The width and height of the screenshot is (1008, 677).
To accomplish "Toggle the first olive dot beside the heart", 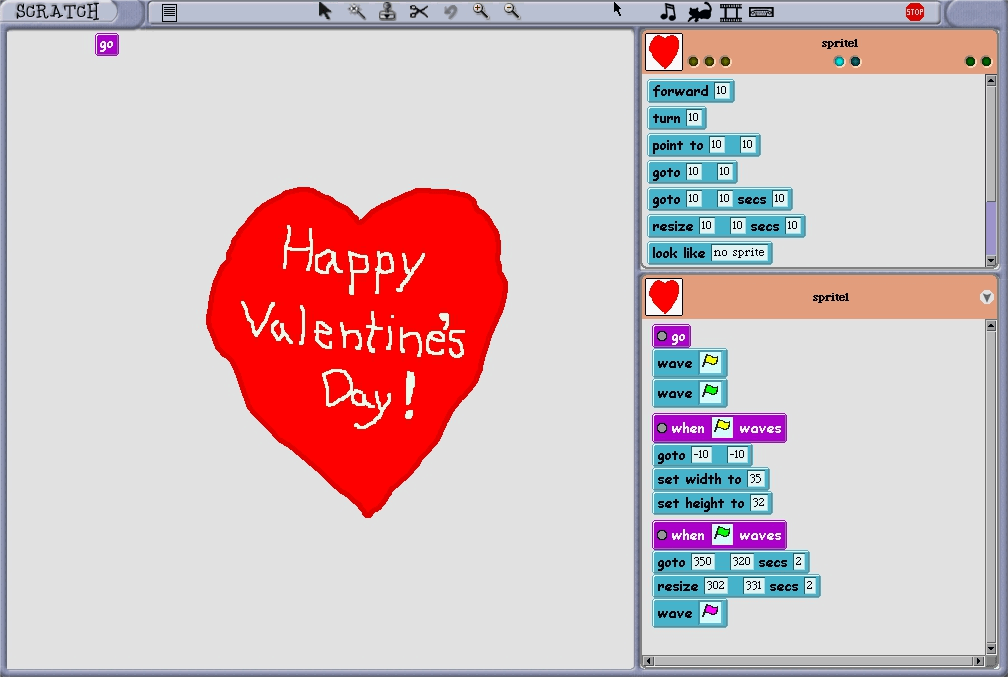I will coord(693,61).
